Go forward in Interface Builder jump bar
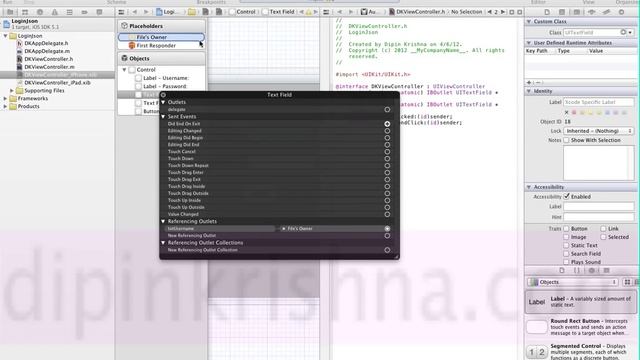The width and height of the screenshot is (640, 360). 146,12
